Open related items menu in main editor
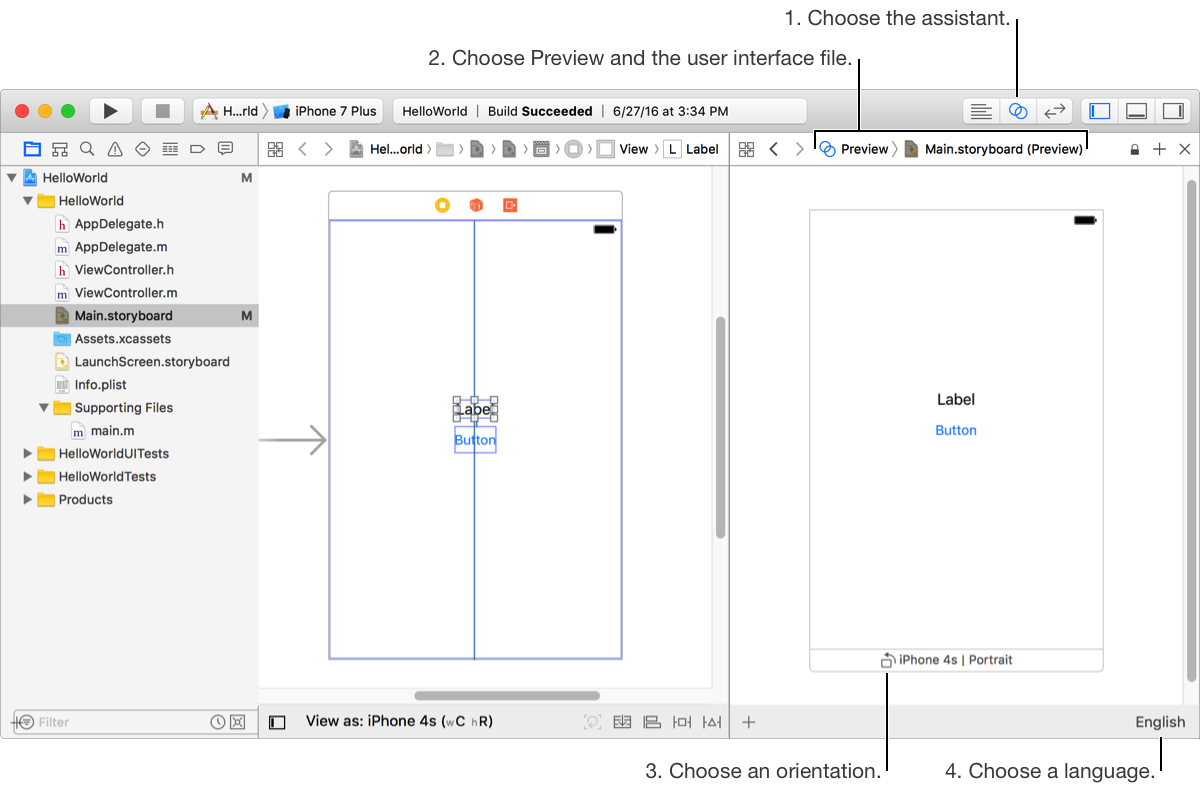Screen dimensions: 1200x789 tap(276, 149)
